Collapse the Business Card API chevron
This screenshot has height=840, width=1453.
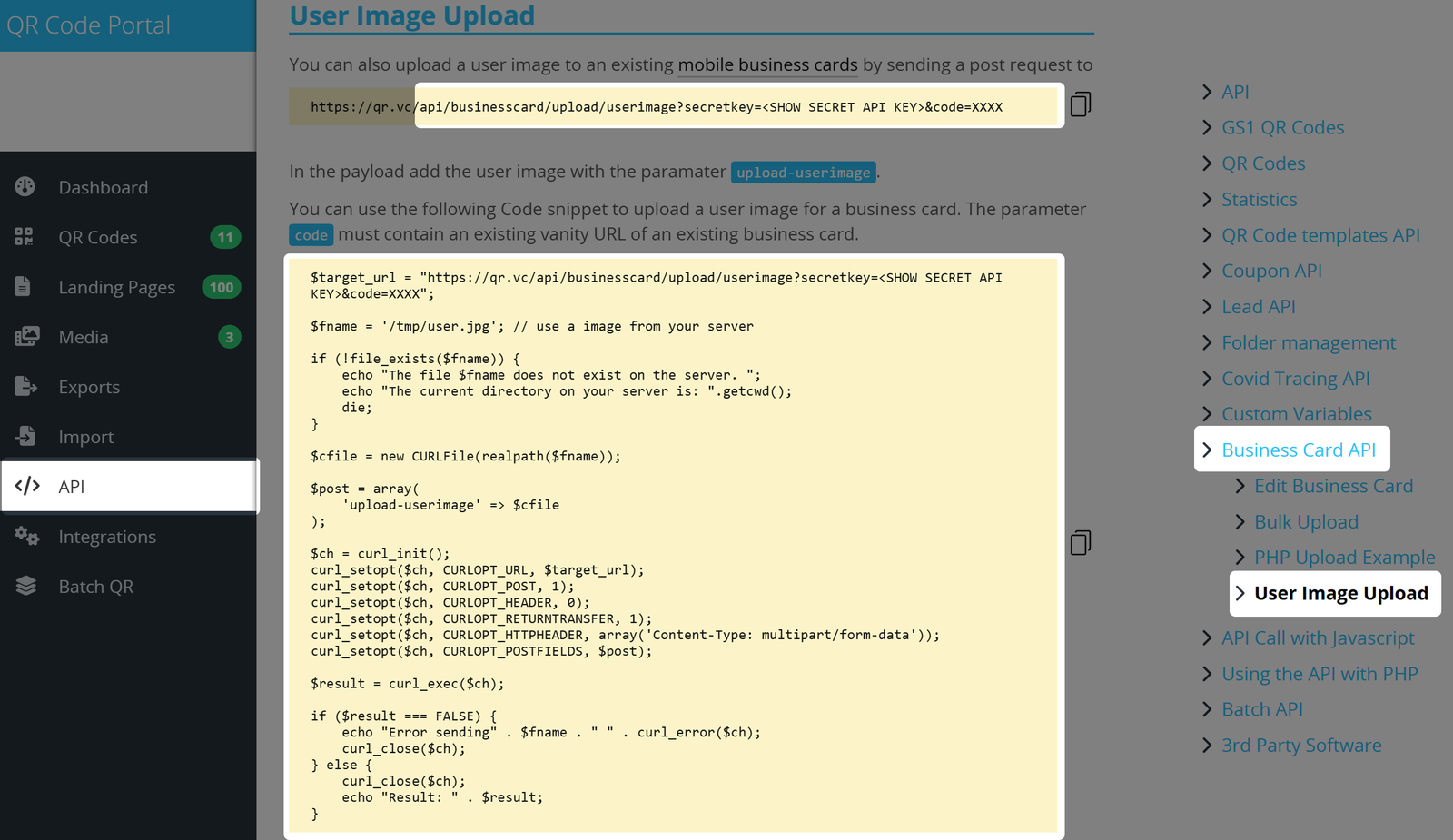tap(1207, 450)
